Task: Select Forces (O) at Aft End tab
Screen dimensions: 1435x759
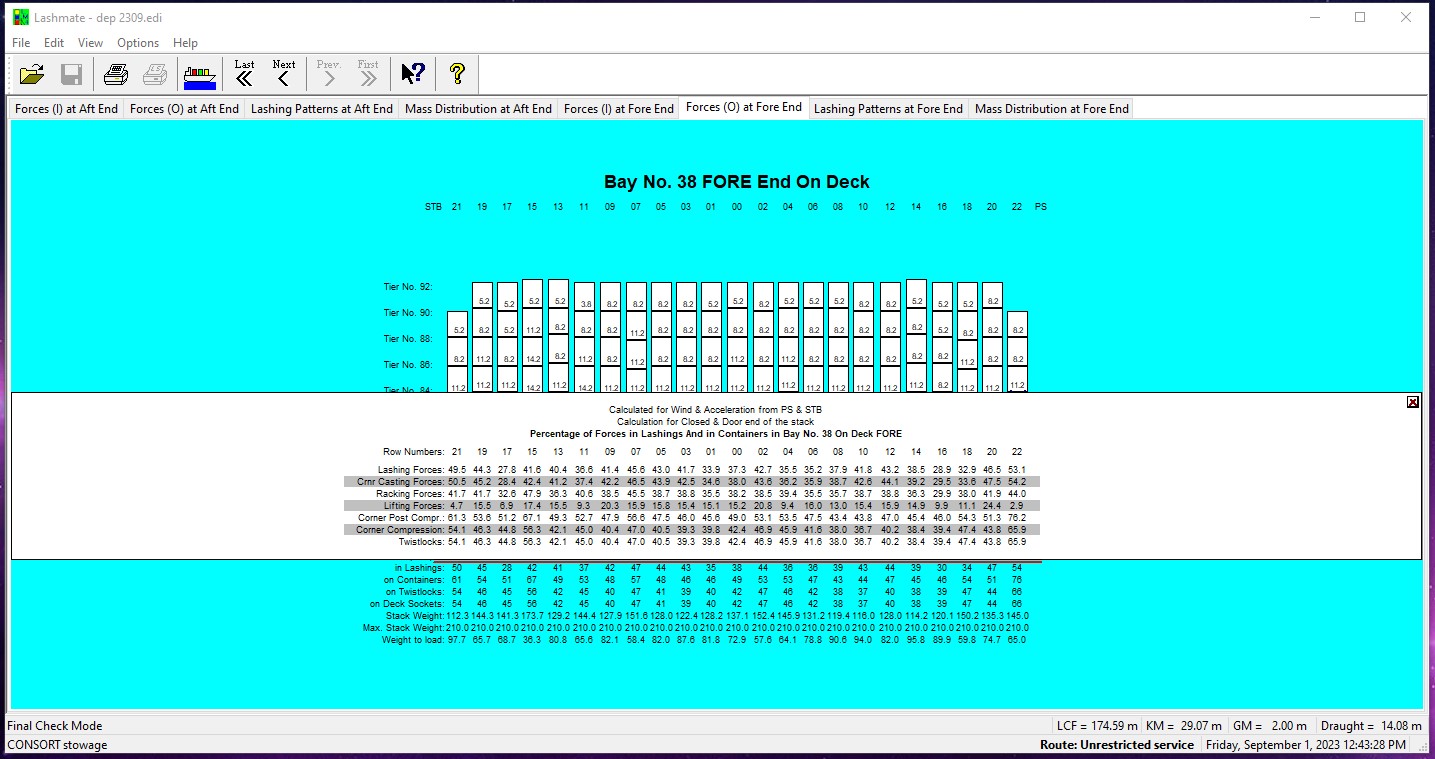Action: [184, 109]
